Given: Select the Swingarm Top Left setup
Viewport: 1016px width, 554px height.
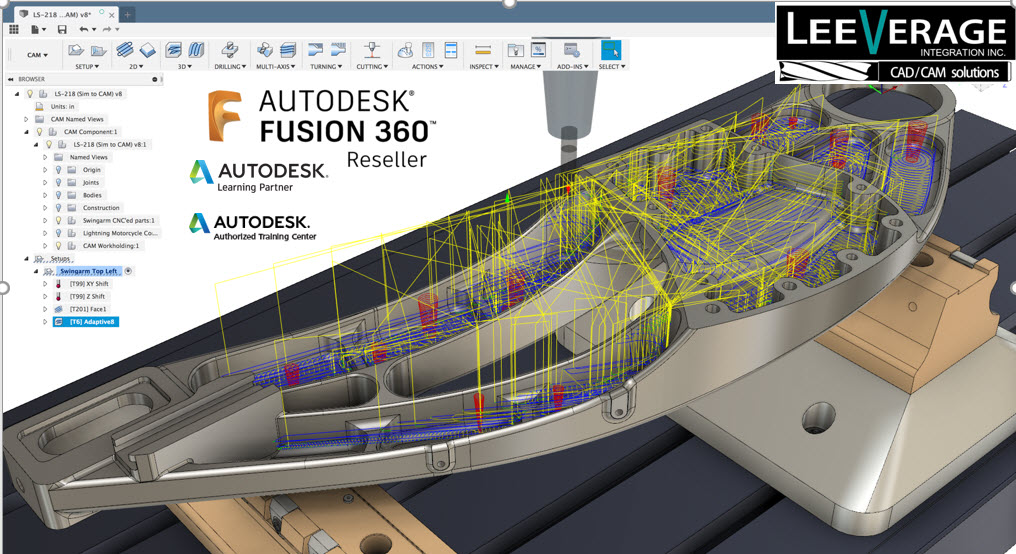Looking at the screenshot, I should (x=88, y=271).
